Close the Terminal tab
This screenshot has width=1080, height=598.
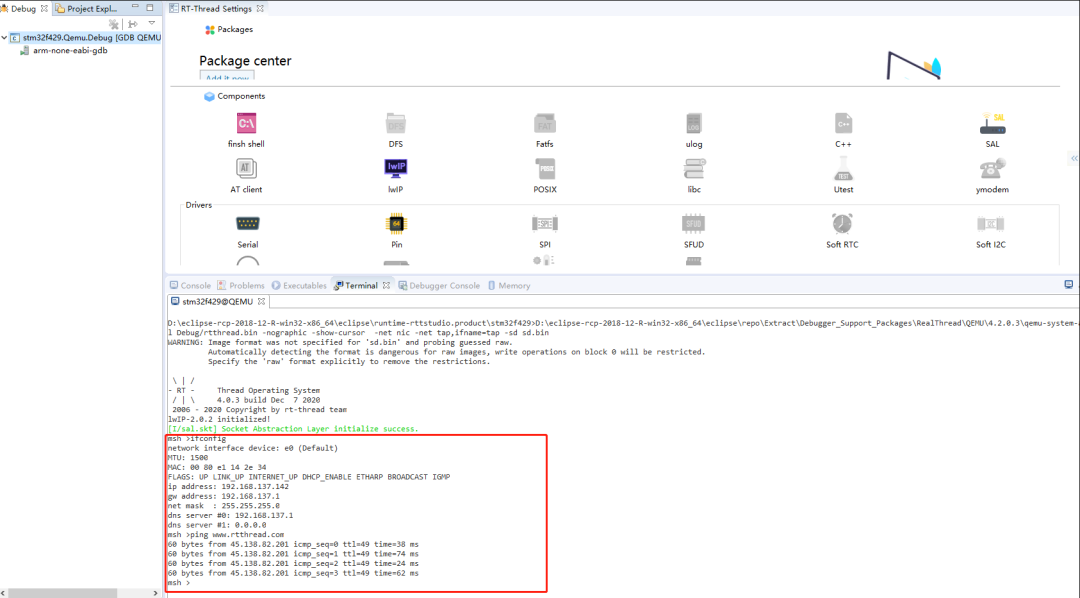click(x=386, y=285)
